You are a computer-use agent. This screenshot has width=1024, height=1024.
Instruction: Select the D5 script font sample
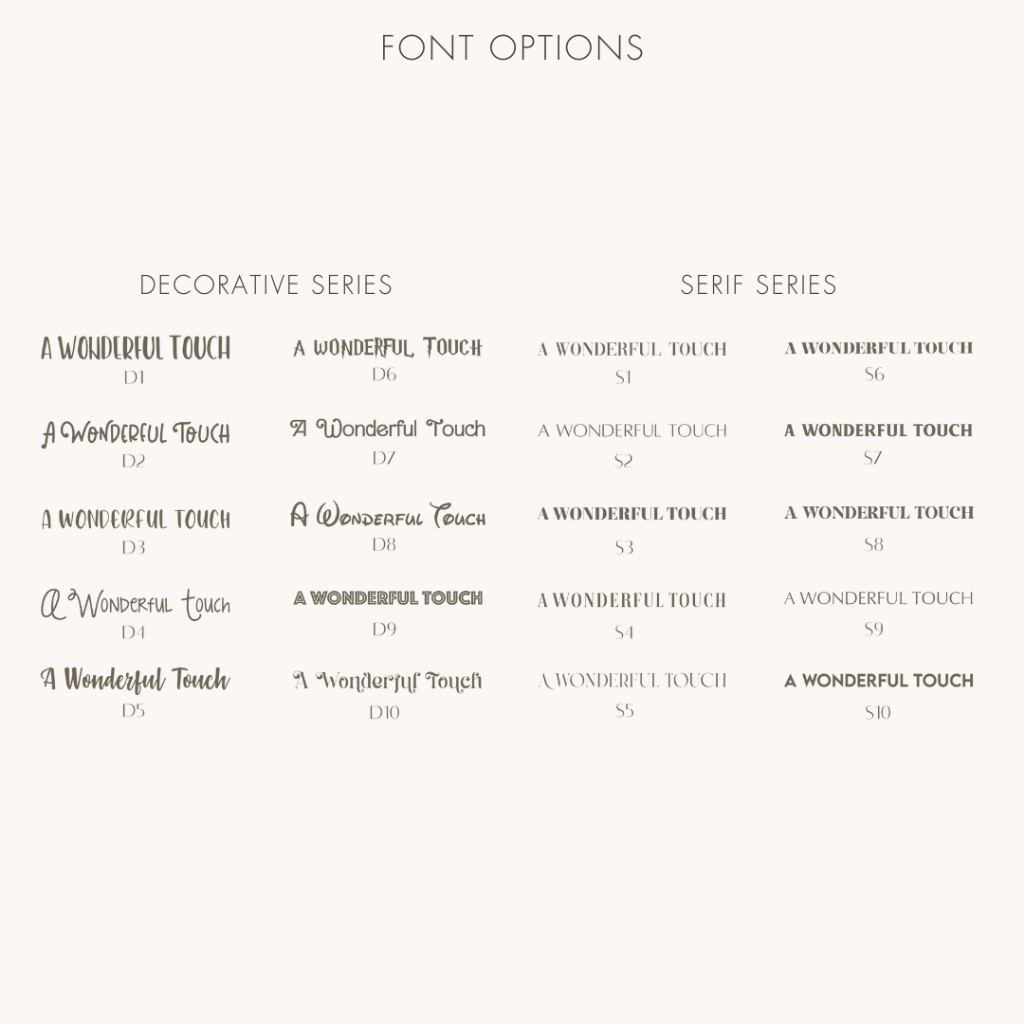135,680
